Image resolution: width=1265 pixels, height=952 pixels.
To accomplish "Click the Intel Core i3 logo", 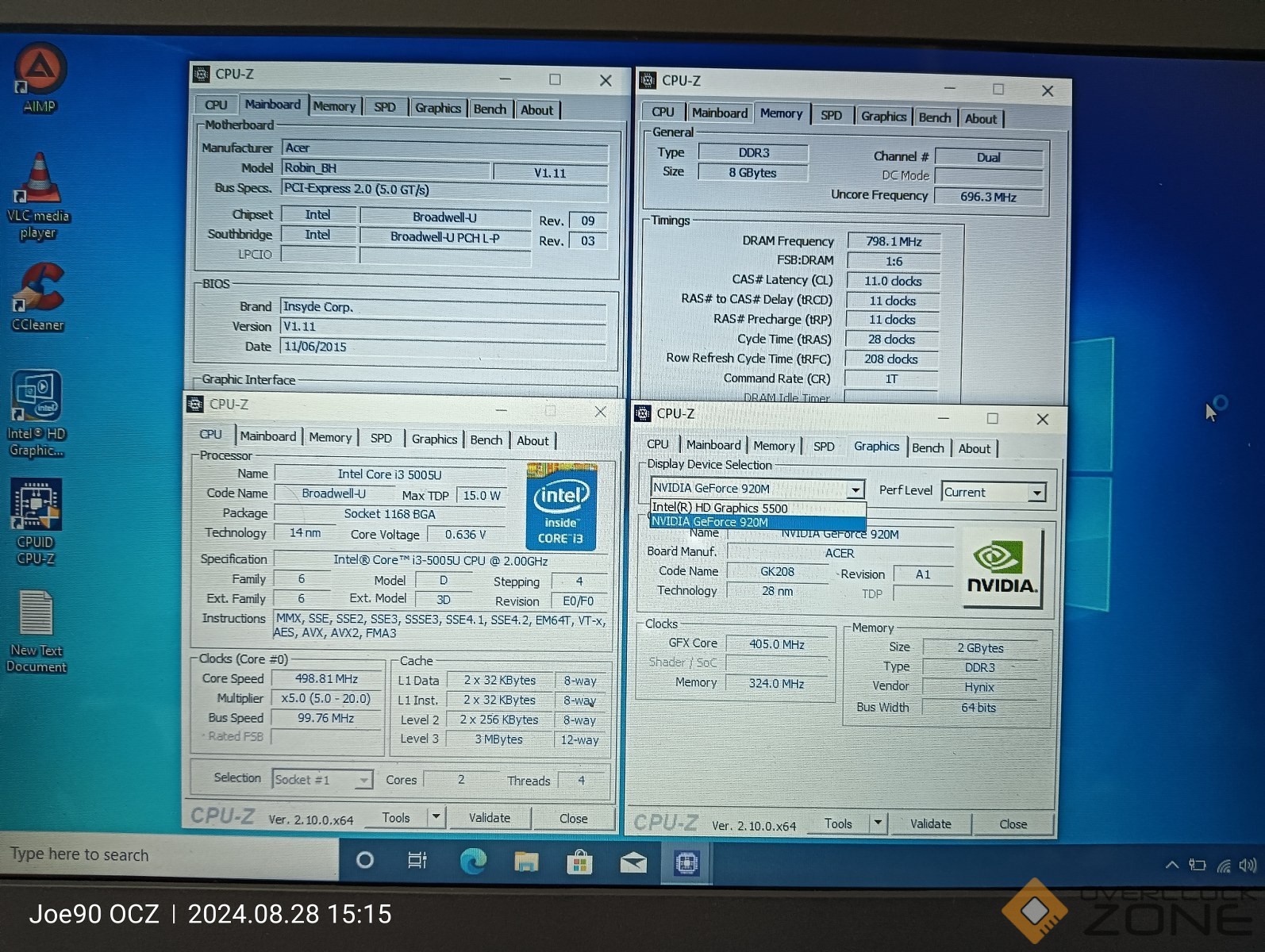I will 561,506.
